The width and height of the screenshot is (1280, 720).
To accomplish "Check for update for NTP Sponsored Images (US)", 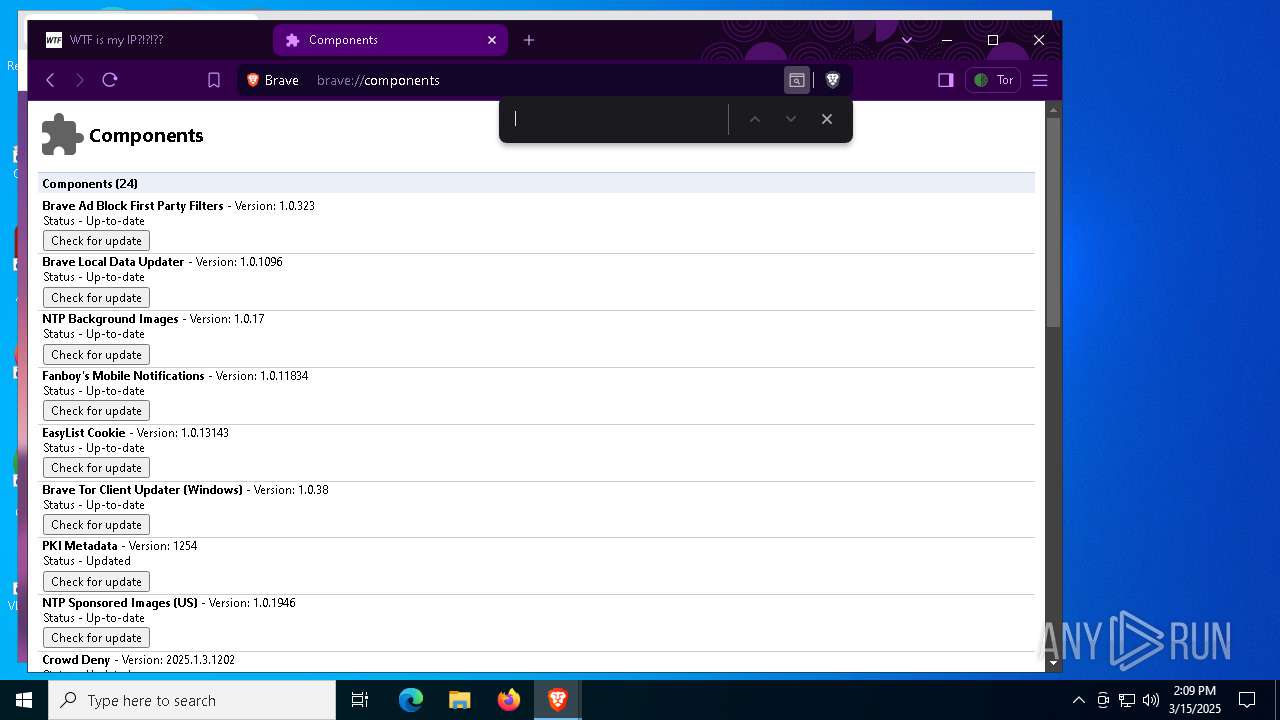I will (x=96, y=638).
